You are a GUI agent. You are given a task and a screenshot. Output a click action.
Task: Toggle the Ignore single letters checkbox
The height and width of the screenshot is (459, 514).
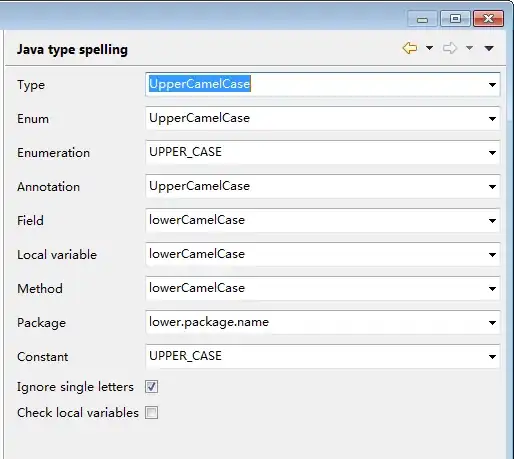coord(151,387)
